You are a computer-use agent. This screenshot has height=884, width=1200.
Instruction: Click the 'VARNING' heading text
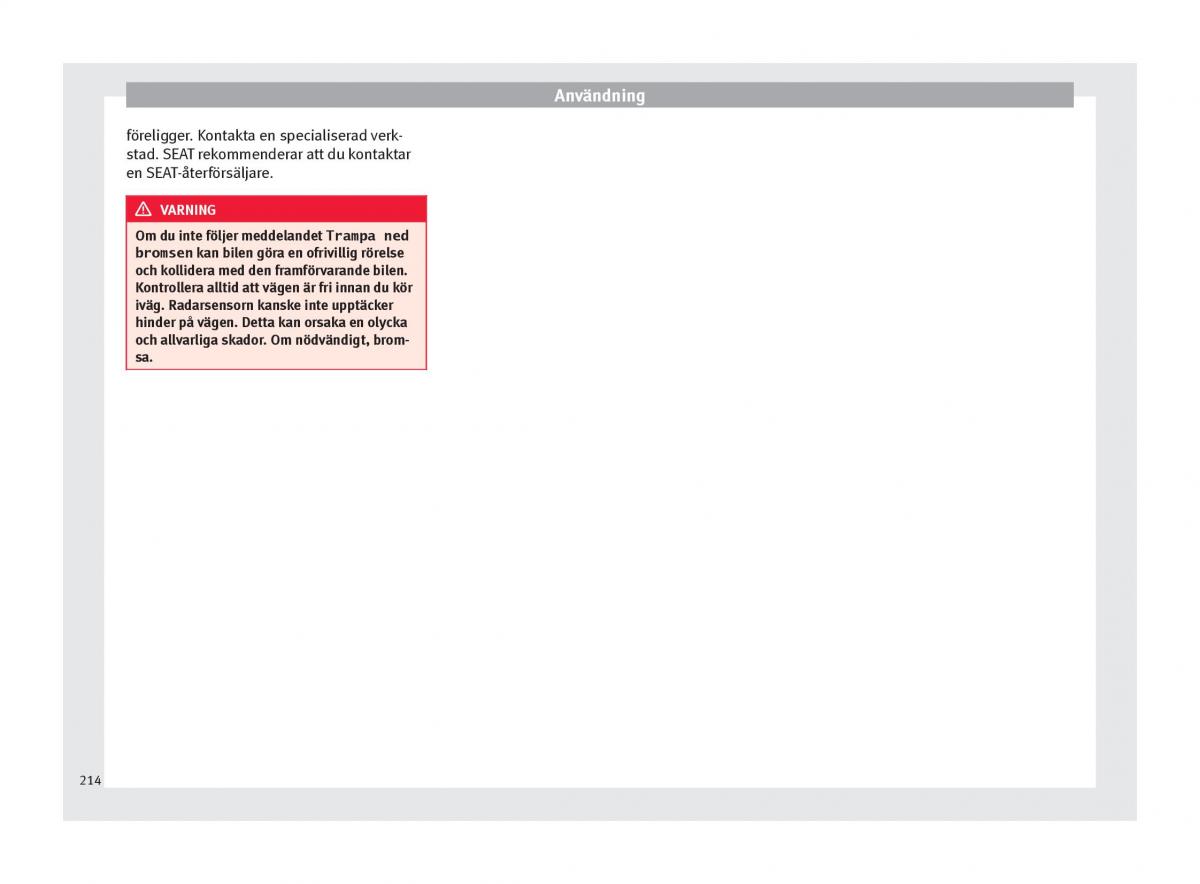(188, 210)
